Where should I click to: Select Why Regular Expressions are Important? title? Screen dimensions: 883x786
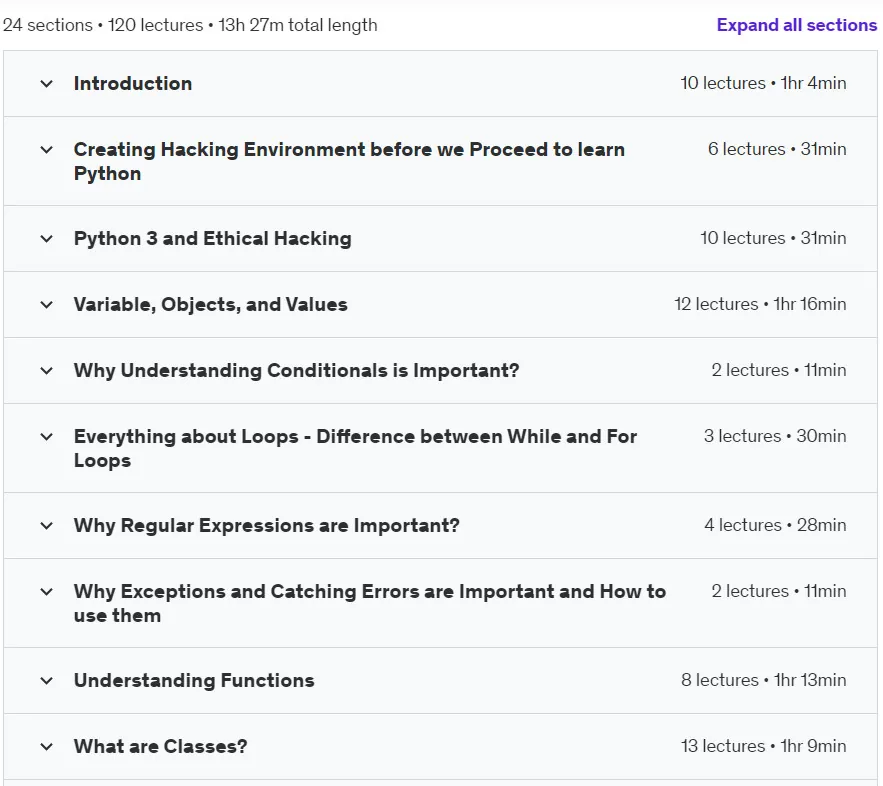tap(266, 526)
